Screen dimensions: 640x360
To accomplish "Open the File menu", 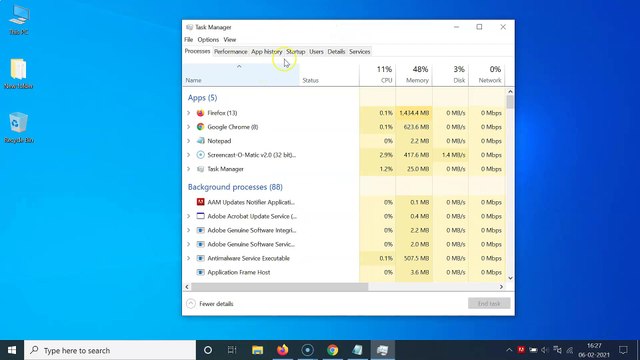I will [x=189, y=40].
